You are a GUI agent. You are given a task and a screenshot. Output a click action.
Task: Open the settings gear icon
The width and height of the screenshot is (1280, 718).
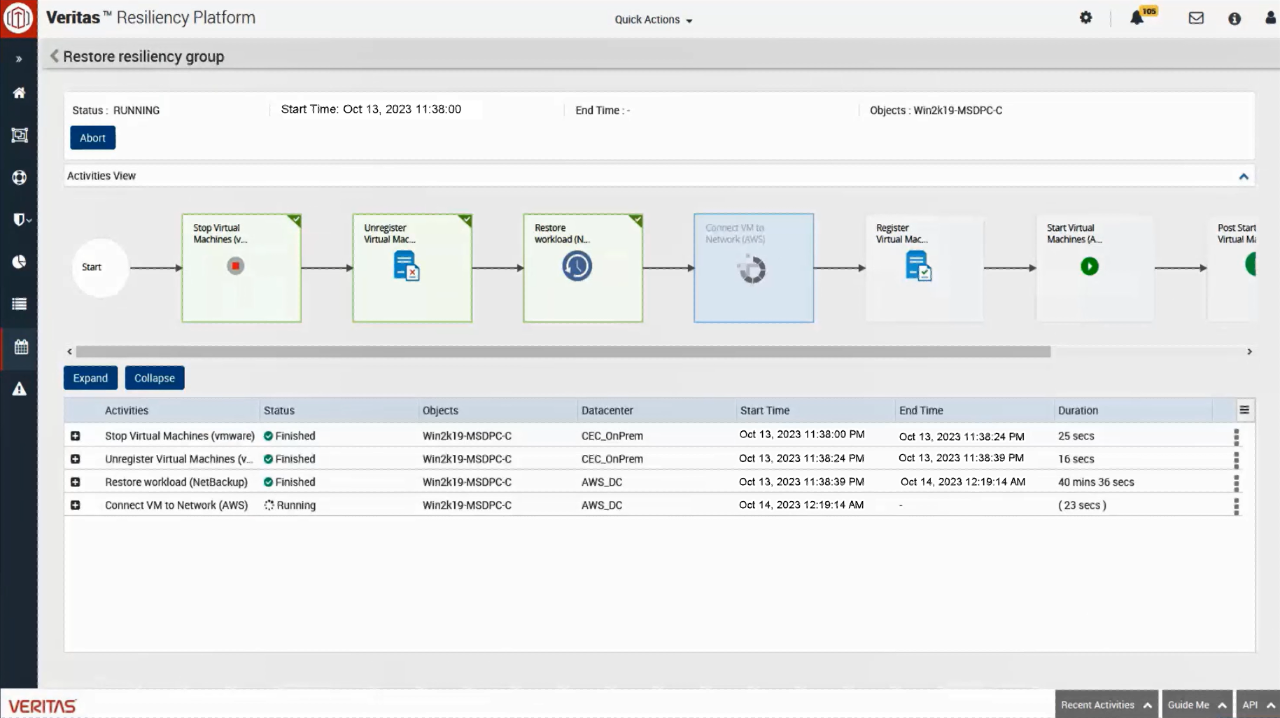(1086, 18)
